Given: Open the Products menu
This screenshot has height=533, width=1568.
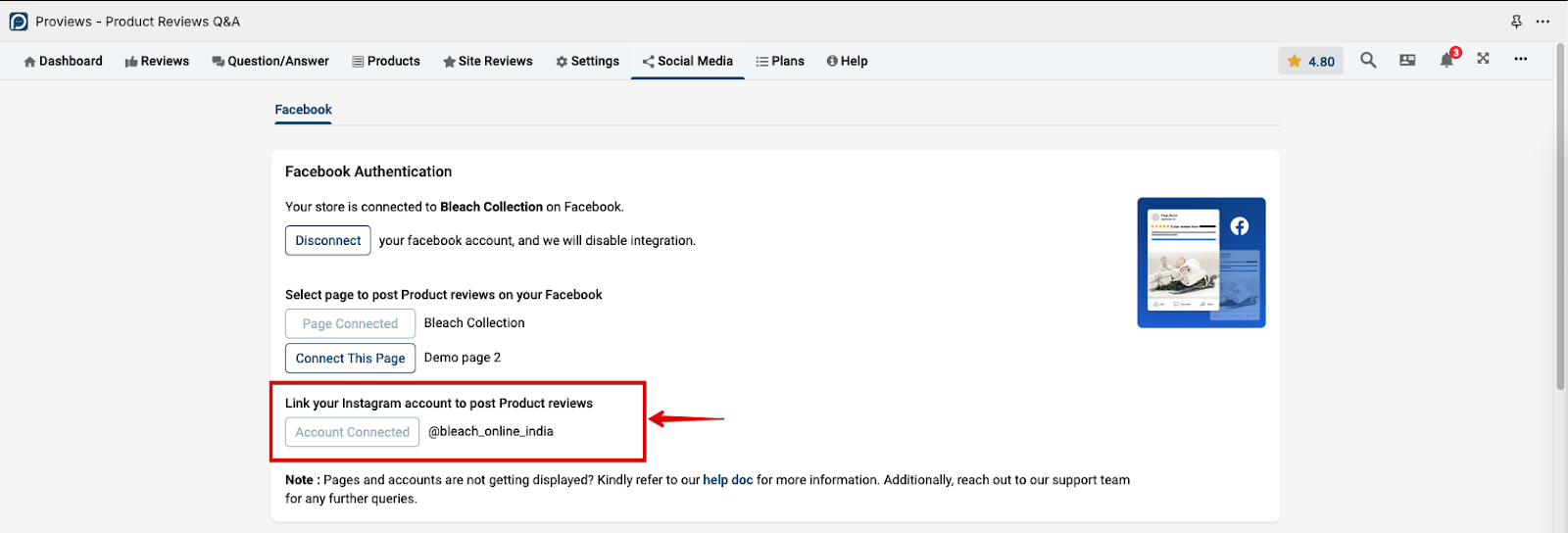Looking at the screenshot, I should tap(386, 61).
